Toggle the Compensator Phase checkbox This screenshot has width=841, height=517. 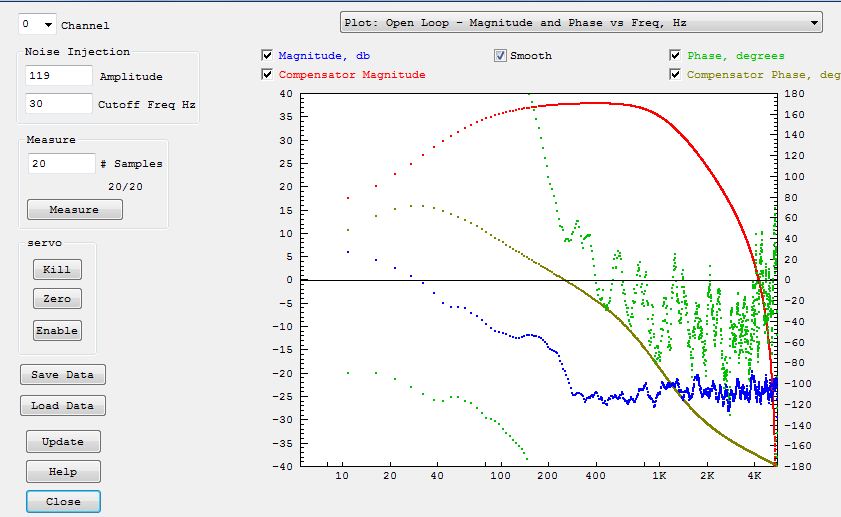[x=676, y=74]
